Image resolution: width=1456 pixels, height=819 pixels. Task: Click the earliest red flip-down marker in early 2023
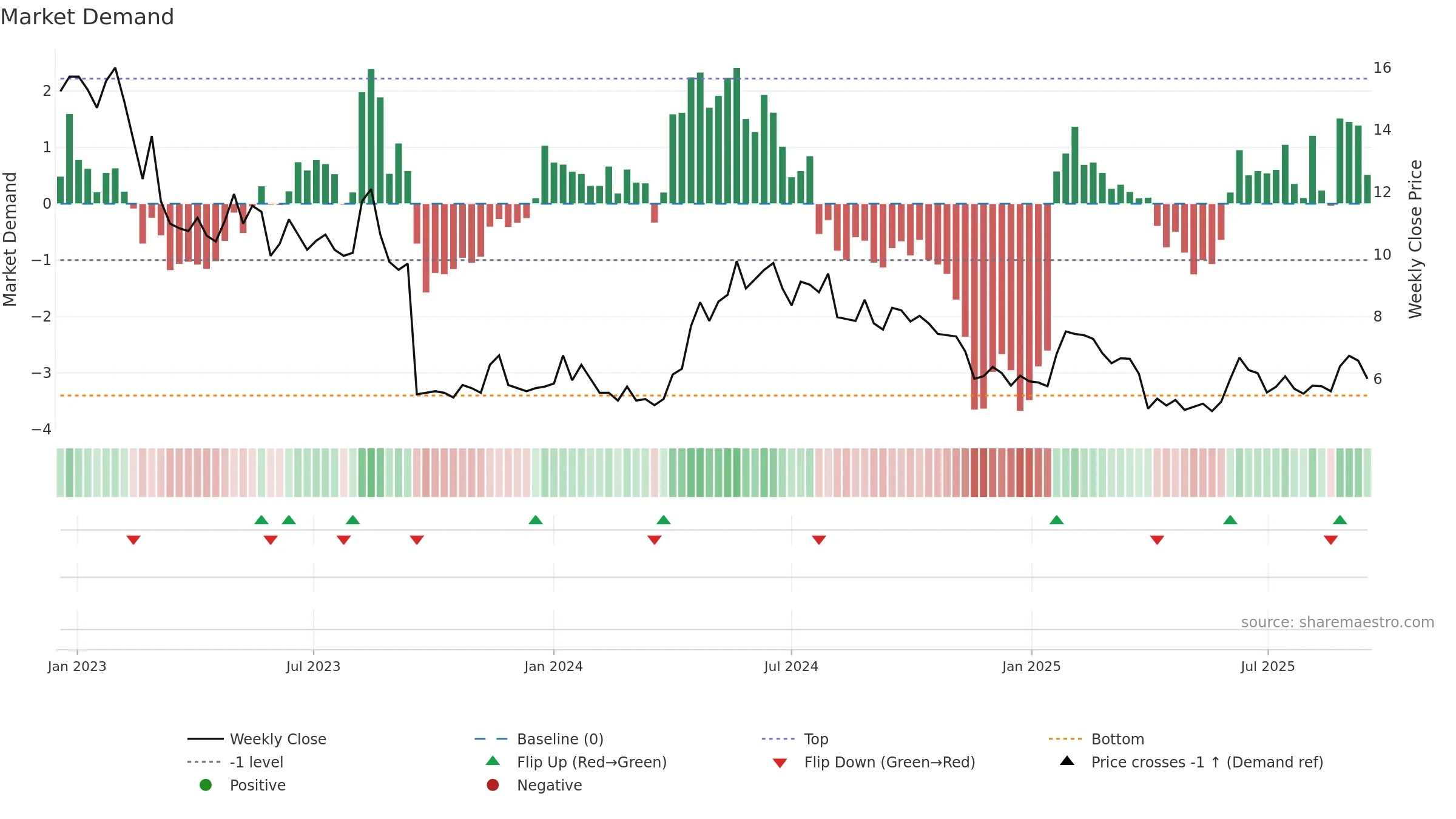(x=133, y=540)
